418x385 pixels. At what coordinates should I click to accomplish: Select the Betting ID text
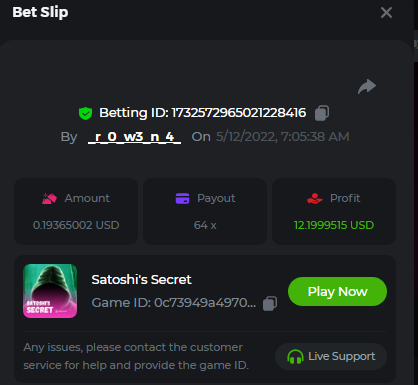point(202,113)
